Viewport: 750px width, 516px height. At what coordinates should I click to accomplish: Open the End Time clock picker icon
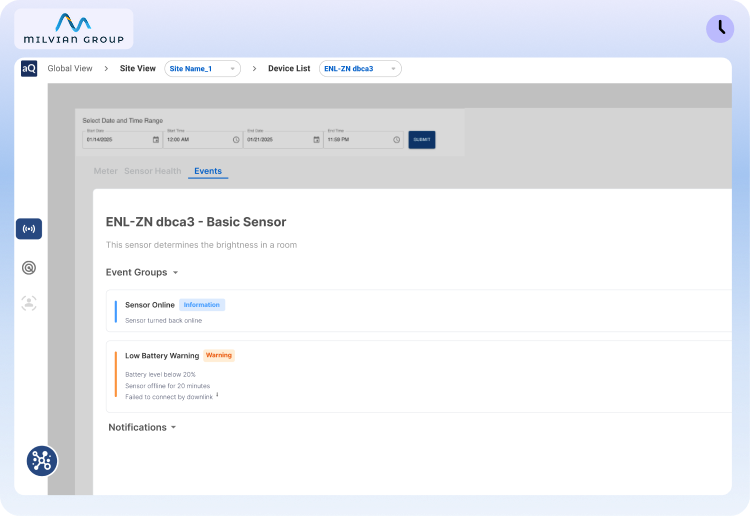tap(396, 140)
